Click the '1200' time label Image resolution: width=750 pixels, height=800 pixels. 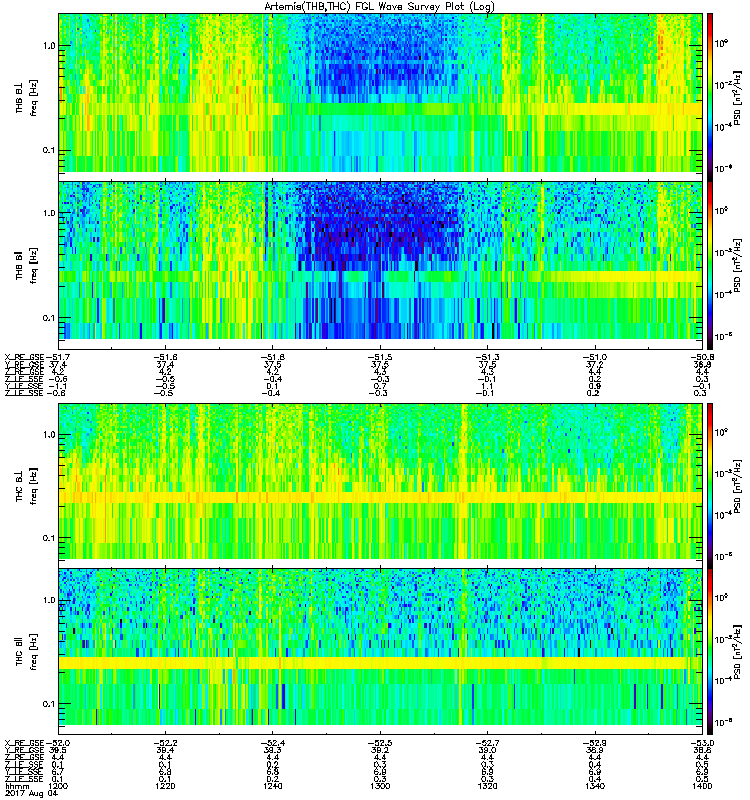58,786
